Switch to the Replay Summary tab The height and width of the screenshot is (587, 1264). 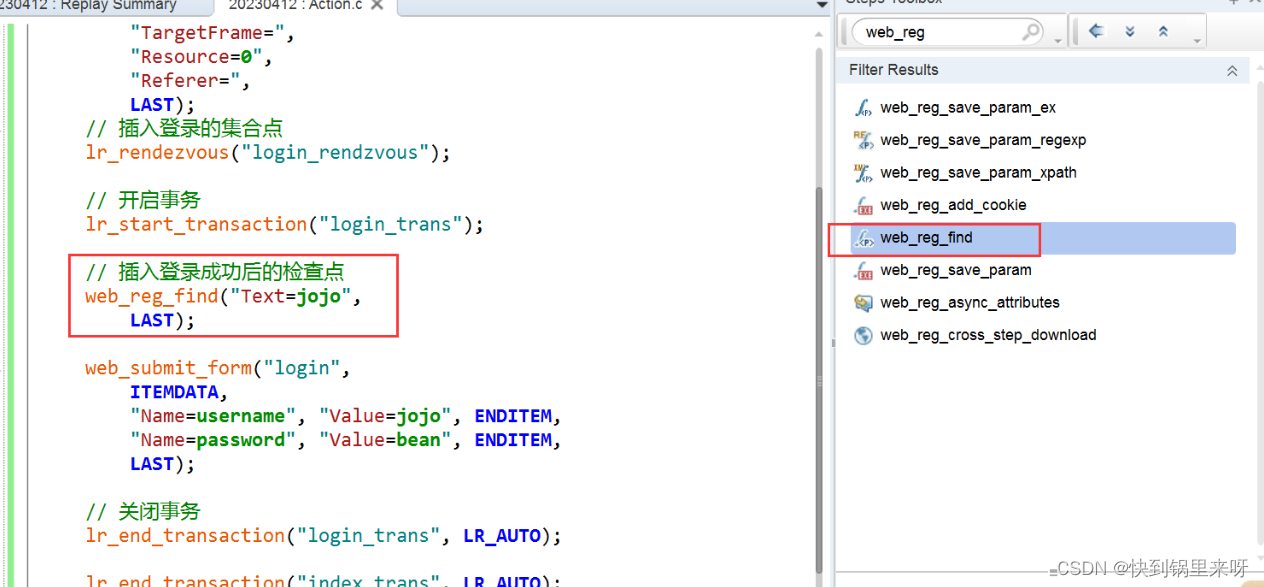click(x=89, y=5)
